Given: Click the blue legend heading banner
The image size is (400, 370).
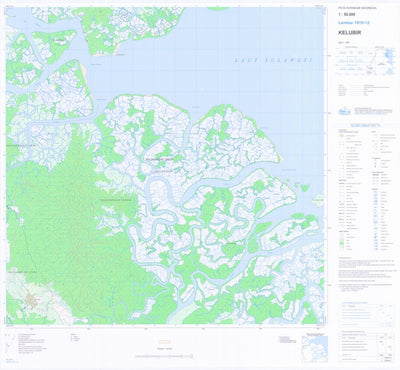Looking at the screenshot, I should [365, 125].
